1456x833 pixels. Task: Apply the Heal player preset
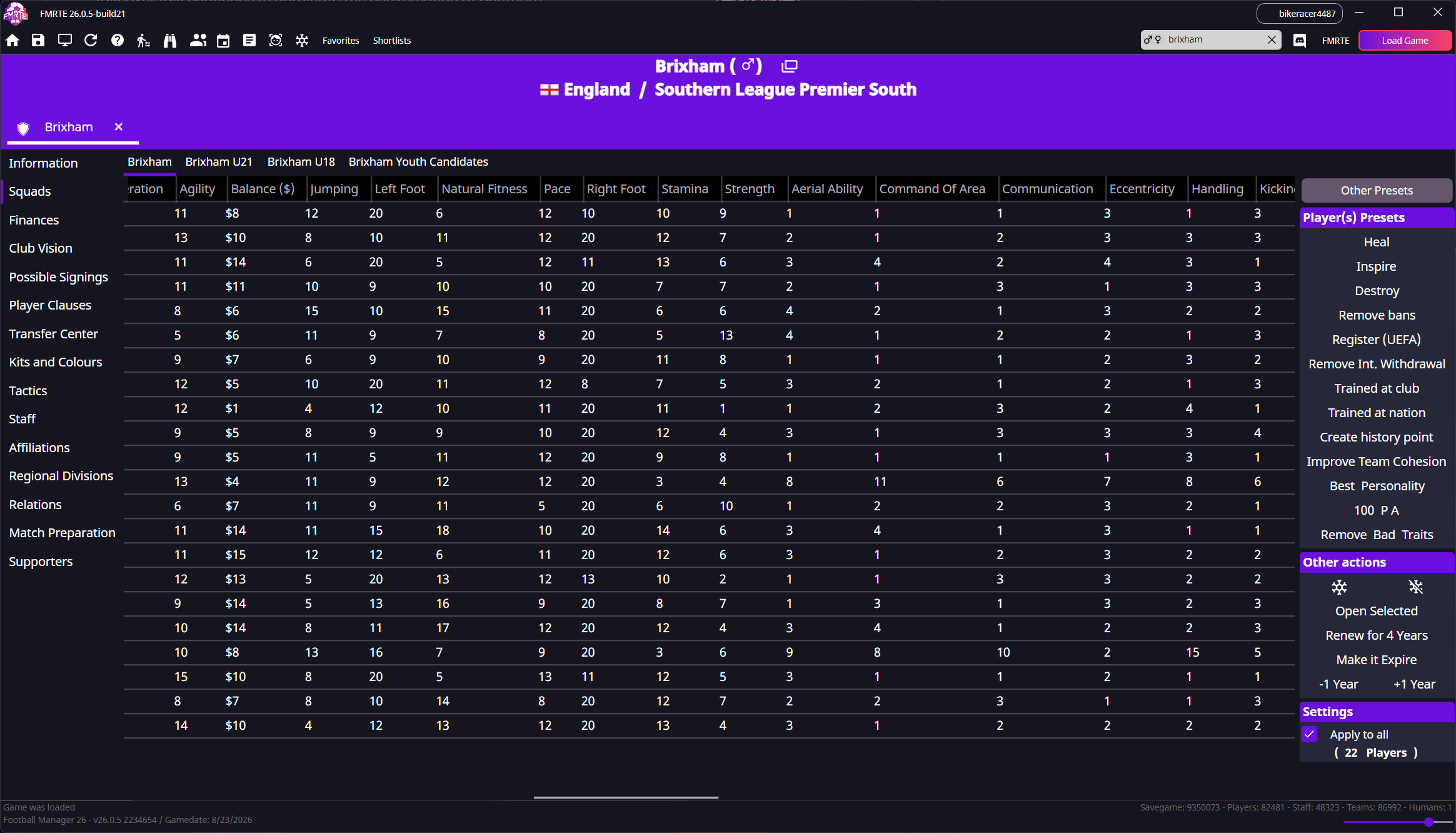point(1376,242)
